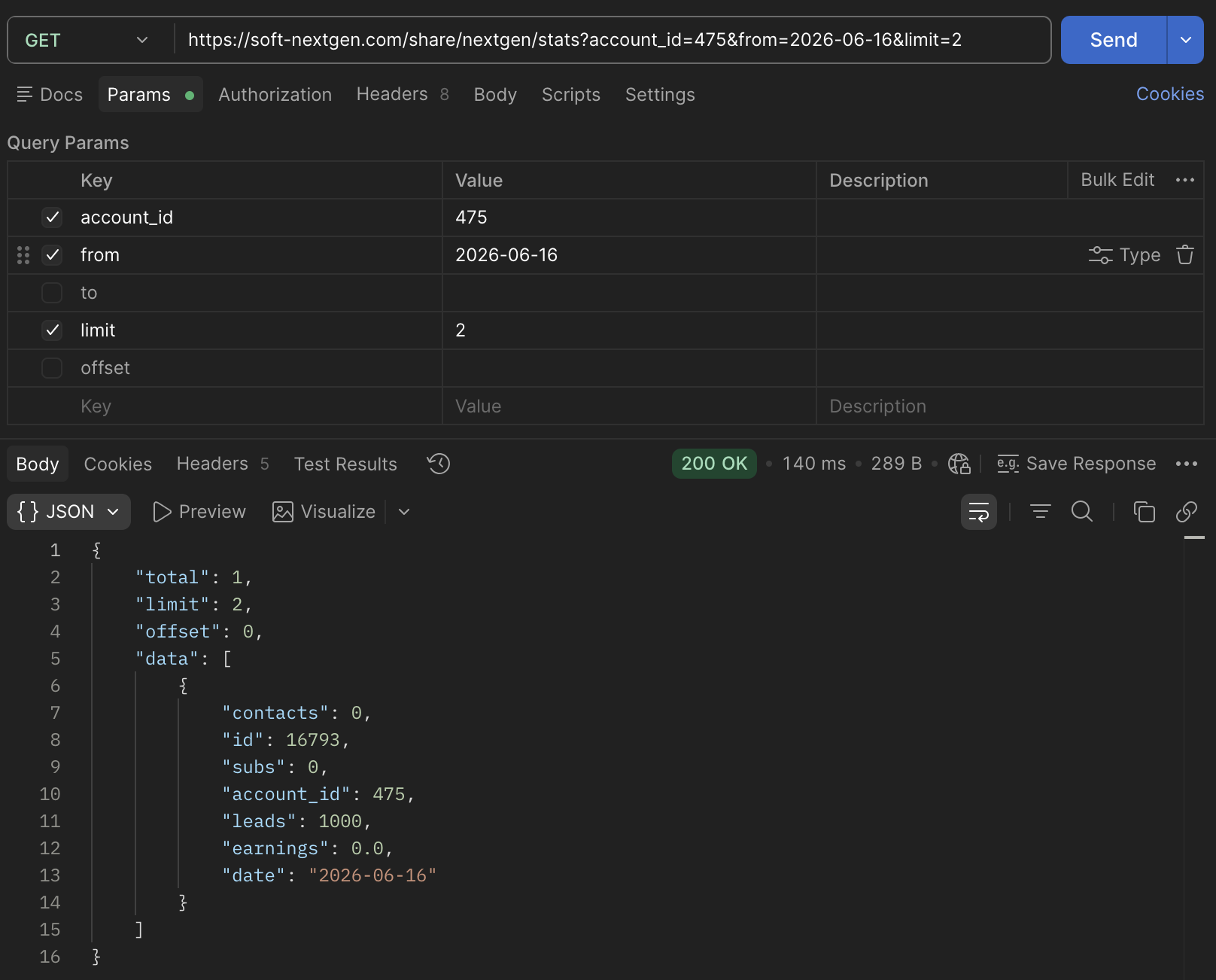This screenshot has width=1216, height=980.
Task: Click the network globe lock icon
Action: pyautogui.click(x=959, y=464)
